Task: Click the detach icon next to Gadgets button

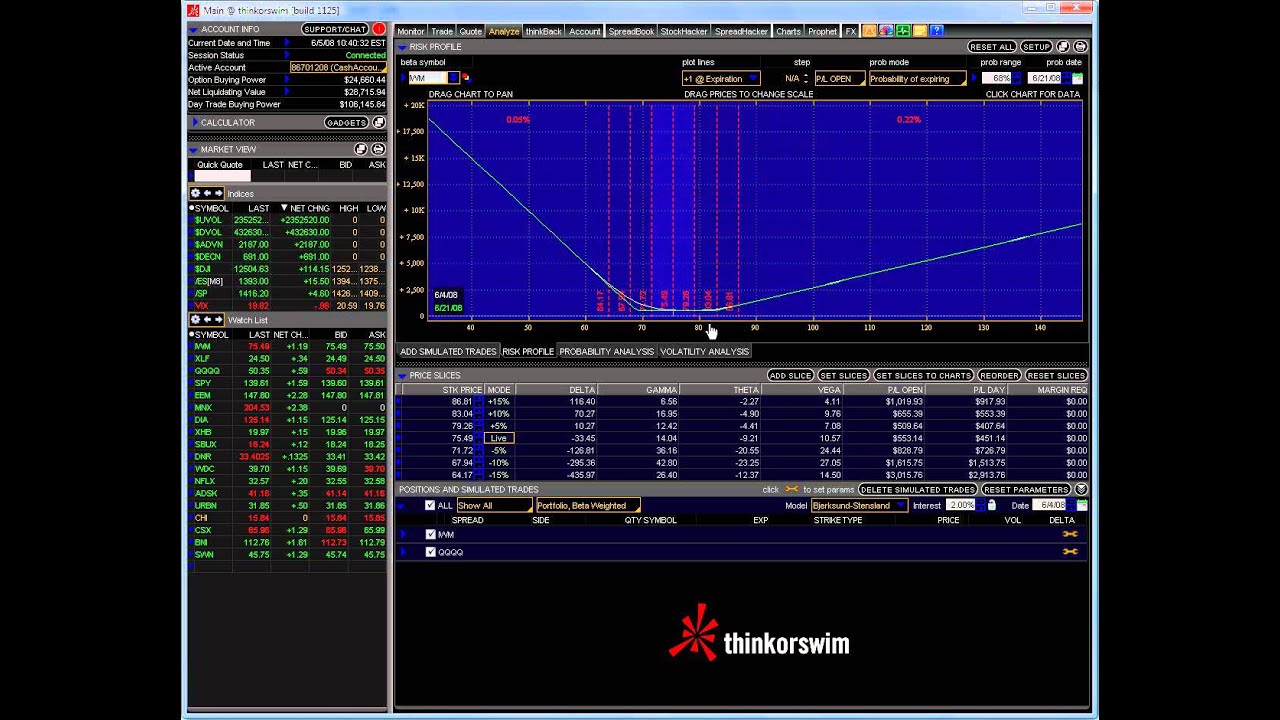Action: [379, 122]
